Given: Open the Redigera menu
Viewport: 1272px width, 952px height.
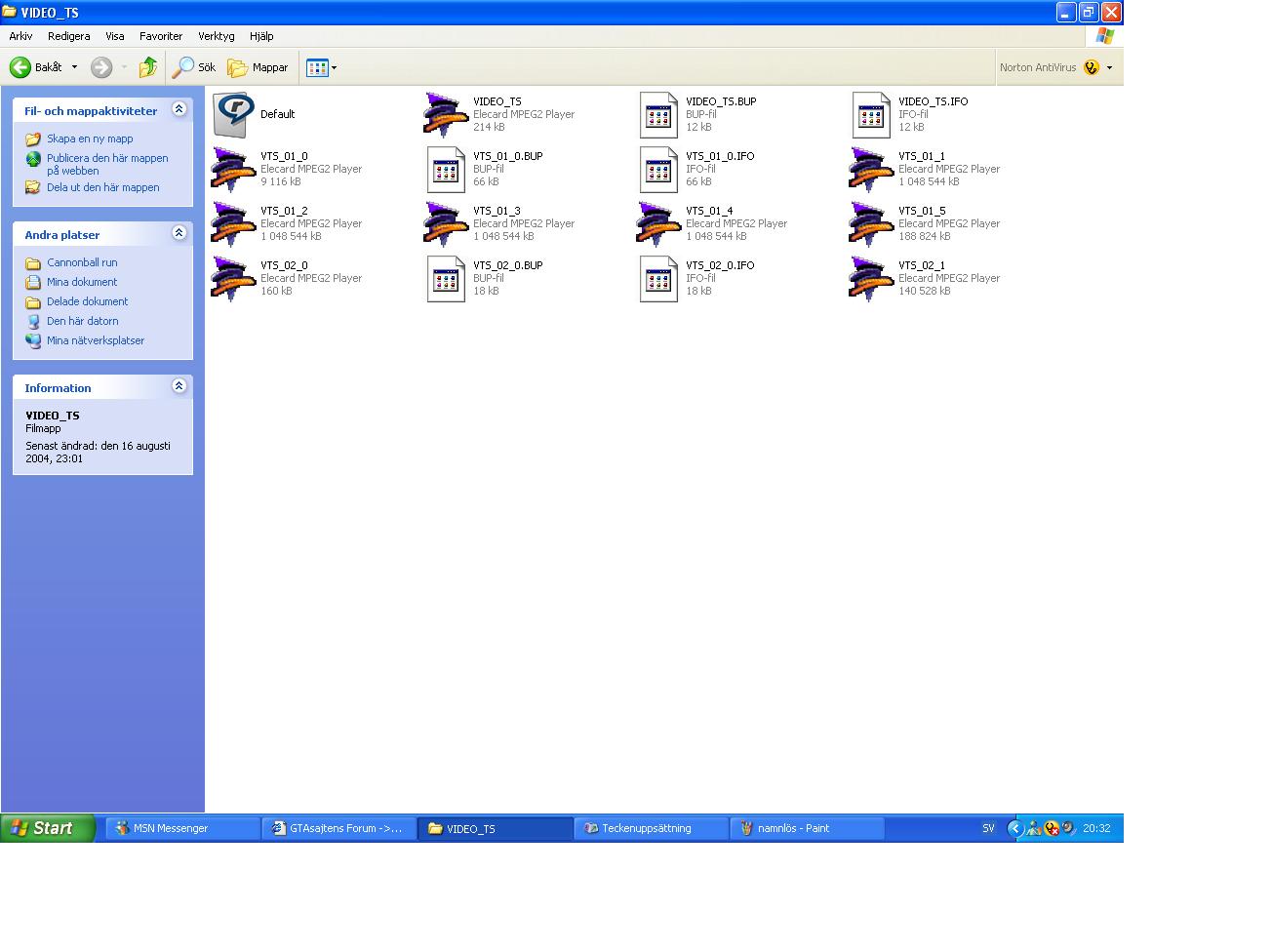Looking at the screenshot, I should click(68, 36).
